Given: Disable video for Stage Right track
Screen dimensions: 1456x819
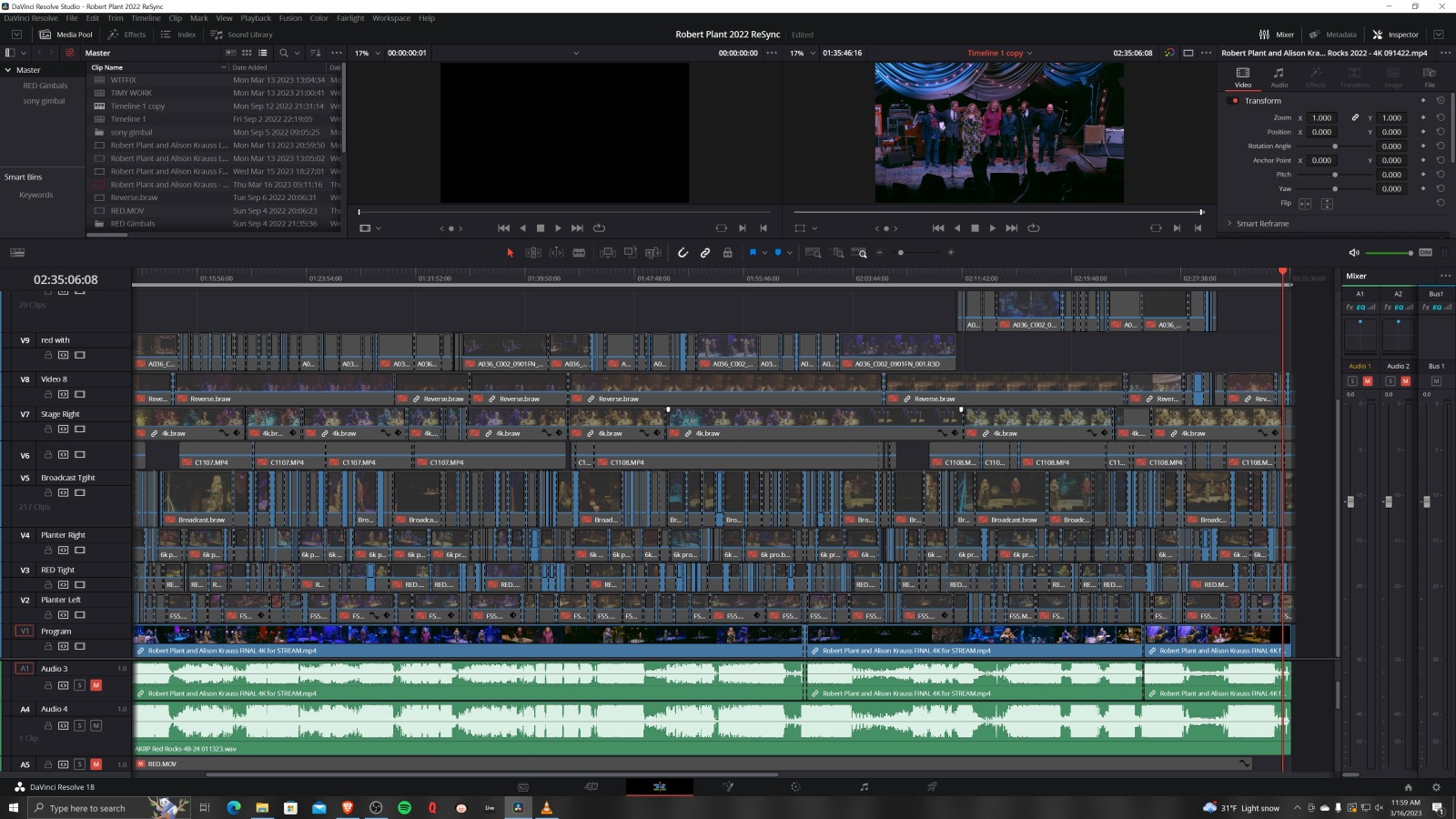Looking at the screenshot, I should pos(80,429).
